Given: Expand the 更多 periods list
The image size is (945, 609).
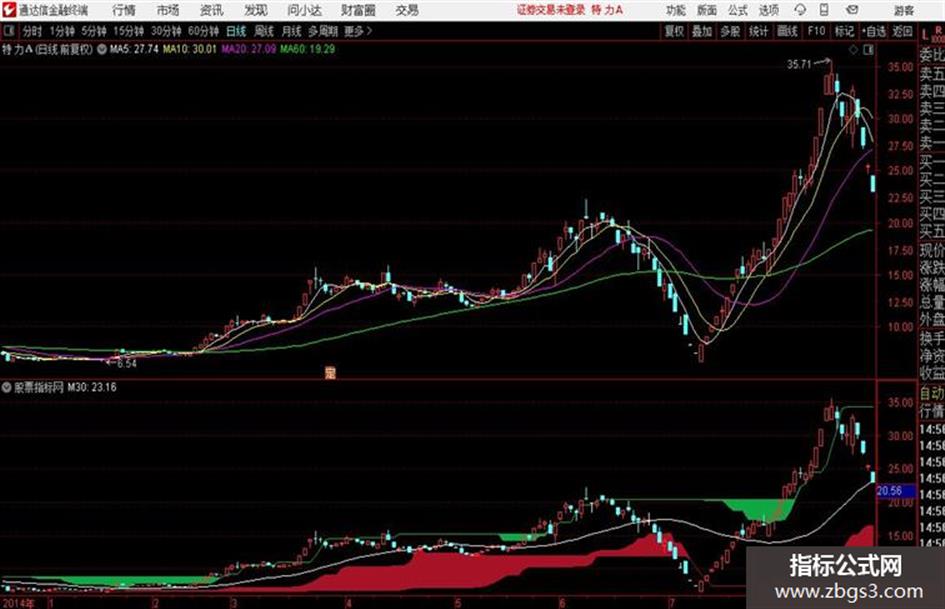Looking at the screenshot, I should (x=358, y=31).
